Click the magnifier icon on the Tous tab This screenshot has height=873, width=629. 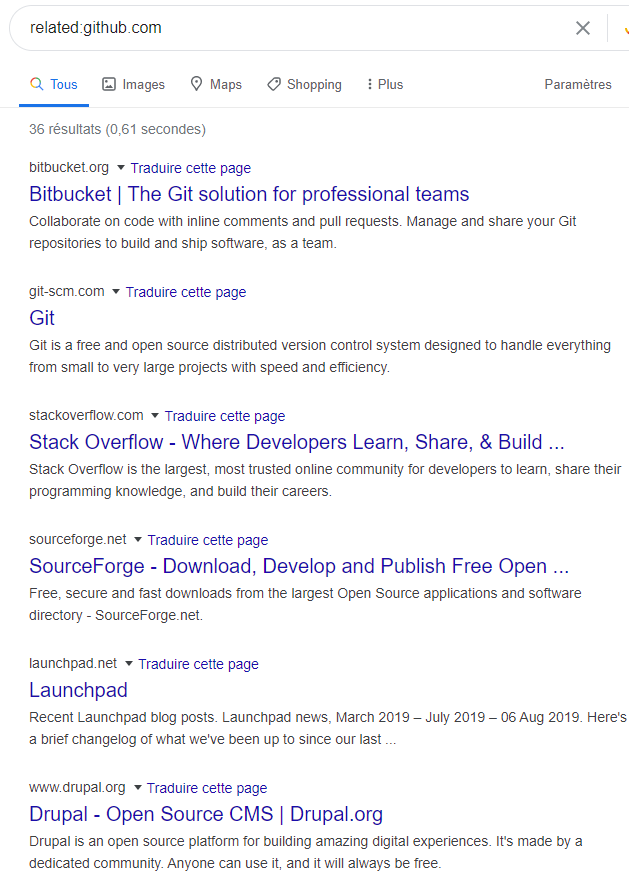[36, 84]
